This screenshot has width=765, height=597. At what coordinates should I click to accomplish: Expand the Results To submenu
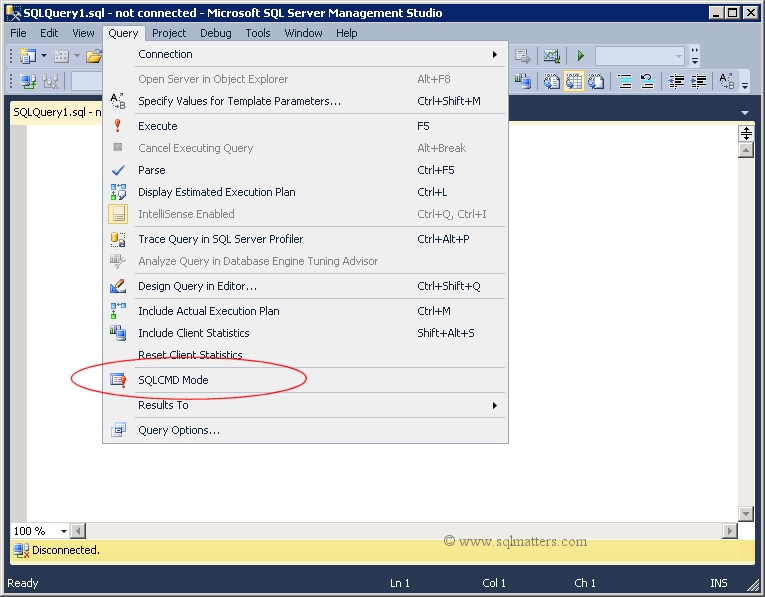click(x=305, y=405)
